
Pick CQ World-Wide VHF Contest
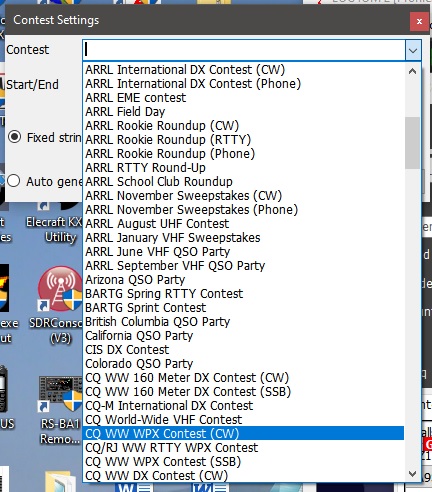[243, 420]
